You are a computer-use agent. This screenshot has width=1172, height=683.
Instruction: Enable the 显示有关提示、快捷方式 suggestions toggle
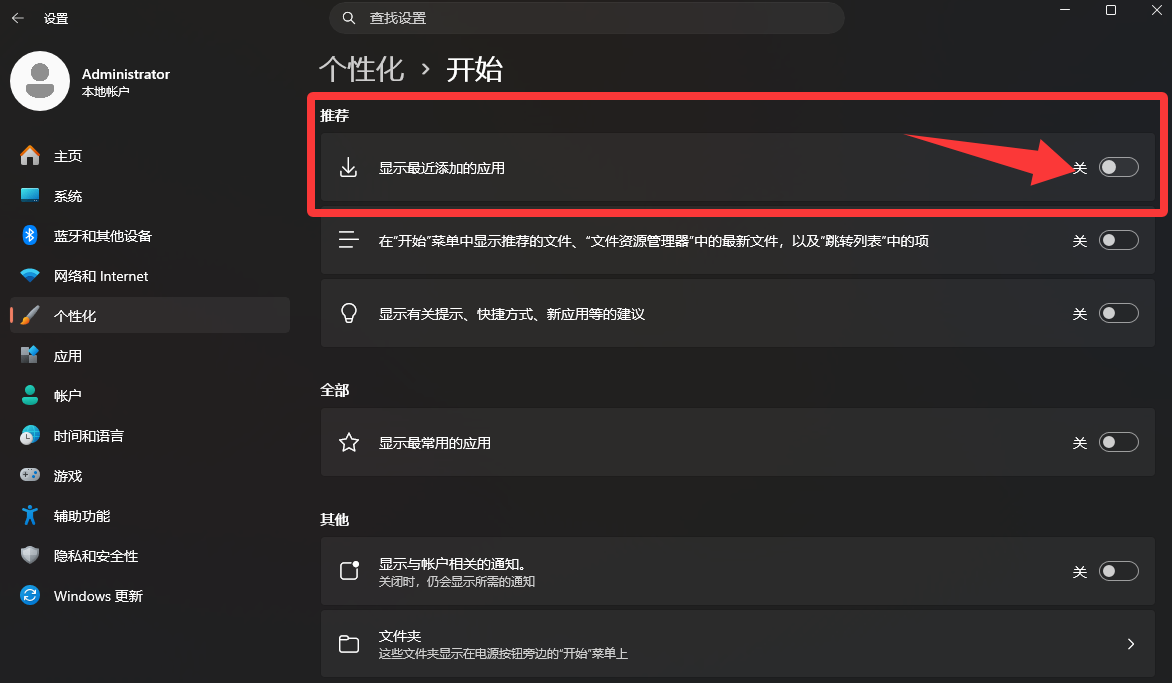pos(1118,314)
